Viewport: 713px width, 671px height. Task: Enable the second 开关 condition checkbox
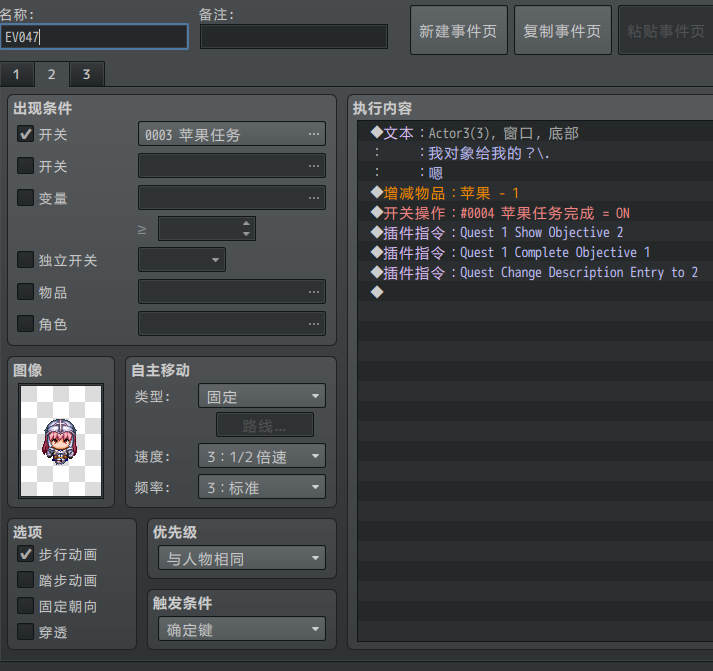pos(25,165)
